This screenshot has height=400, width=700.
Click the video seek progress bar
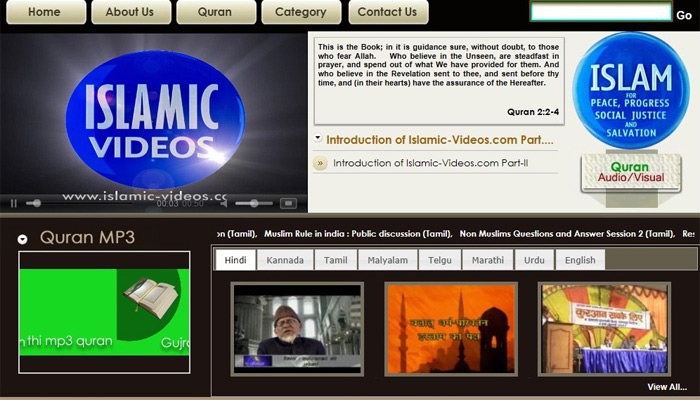pyautogui.click(x=90, y=203)
